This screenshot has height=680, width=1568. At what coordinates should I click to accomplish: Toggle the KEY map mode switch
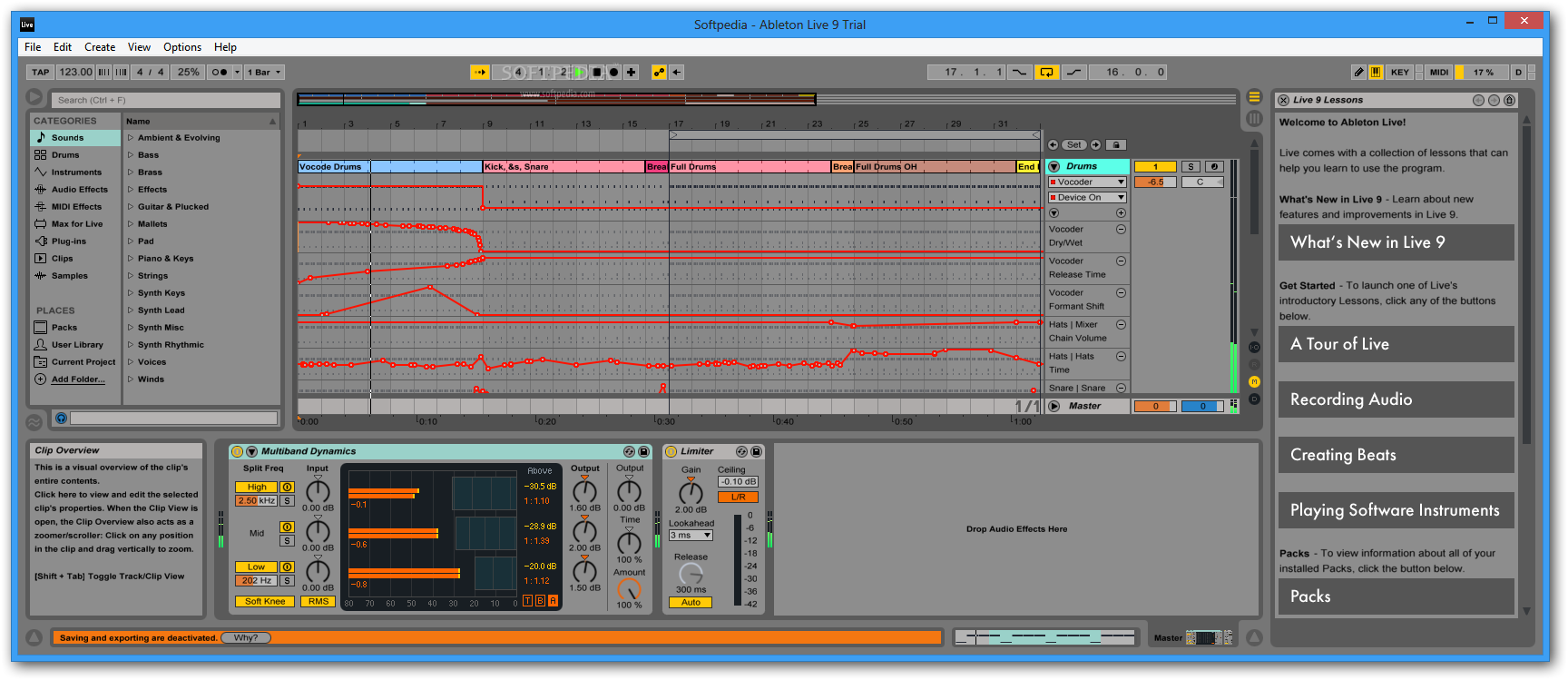coord(1400,72)
